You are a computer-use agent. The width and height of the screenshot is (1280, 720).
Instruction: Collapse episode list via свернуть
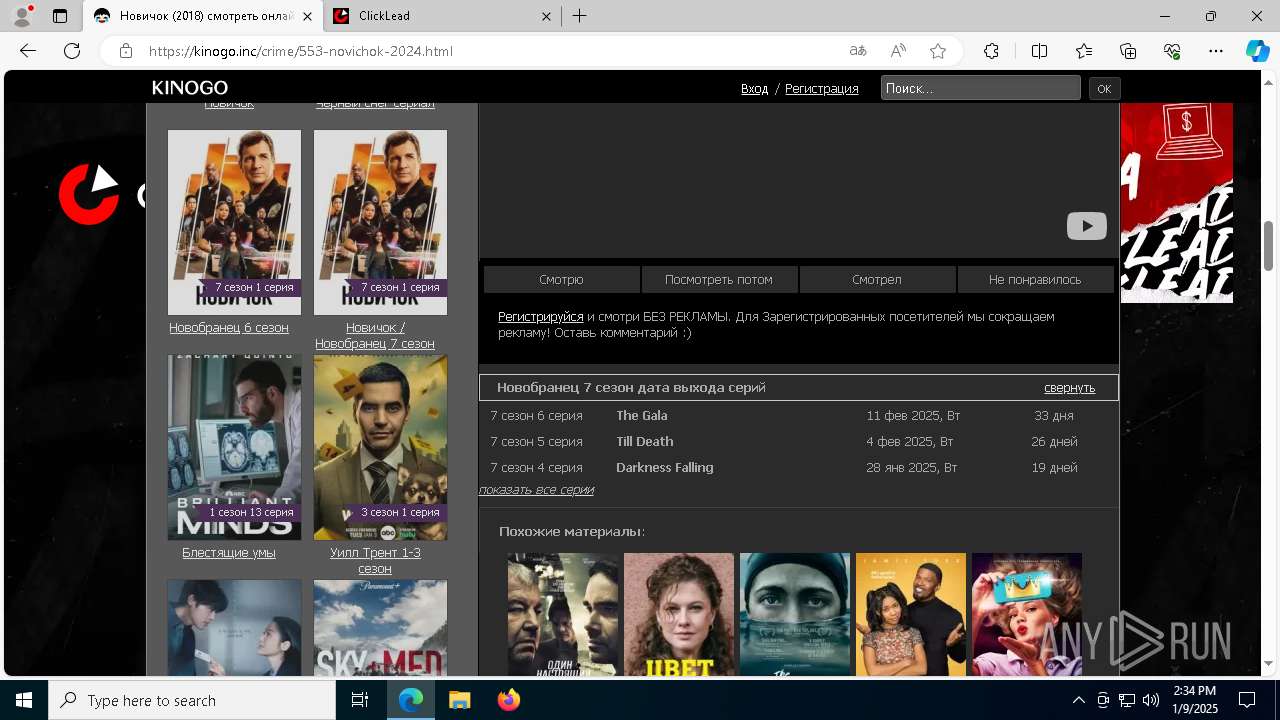tap(1070, 388)
